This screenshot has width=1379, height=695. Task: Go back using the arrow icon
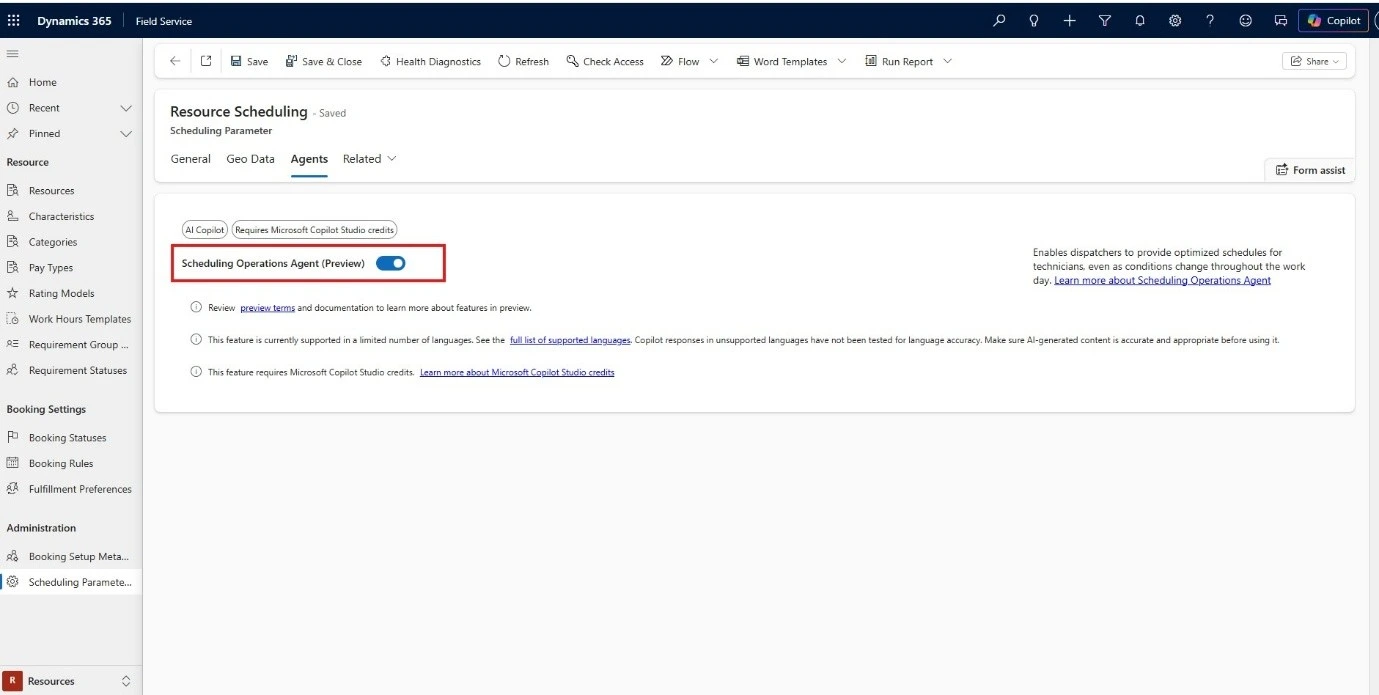click(x=175, y=61)
